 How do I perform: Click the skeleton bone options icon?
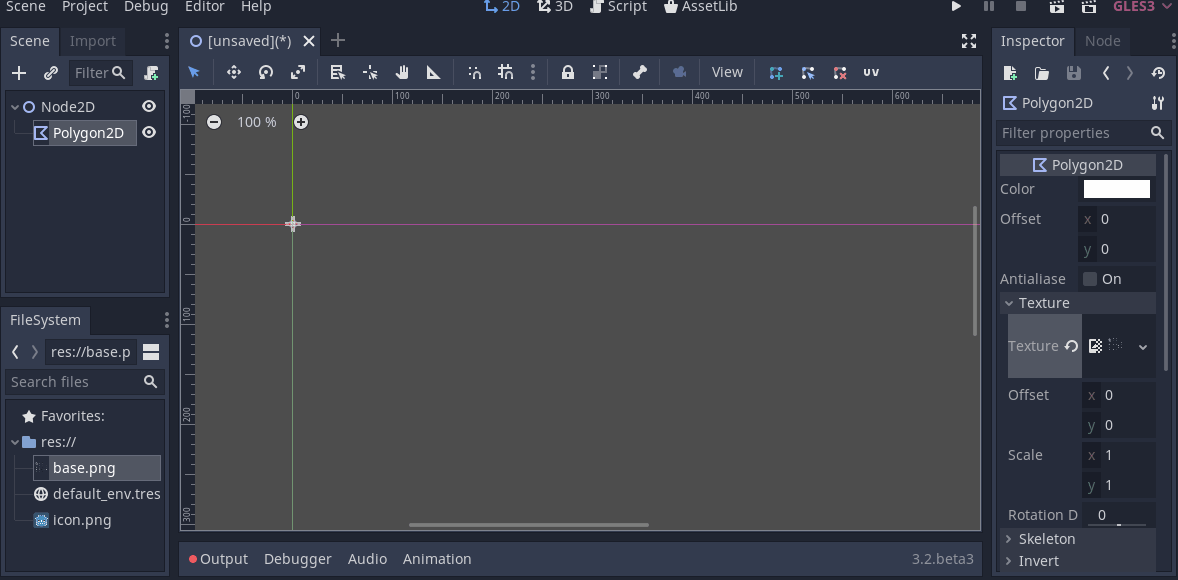click(639, 72)
